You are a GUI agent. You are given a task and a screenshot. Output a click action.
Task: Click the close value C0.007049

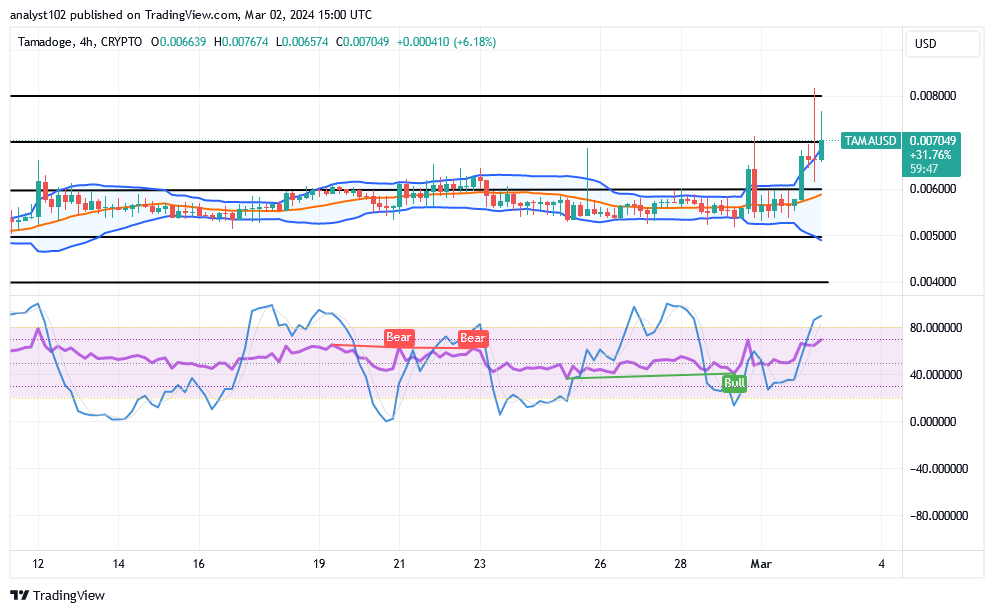(x=362, y=42)
